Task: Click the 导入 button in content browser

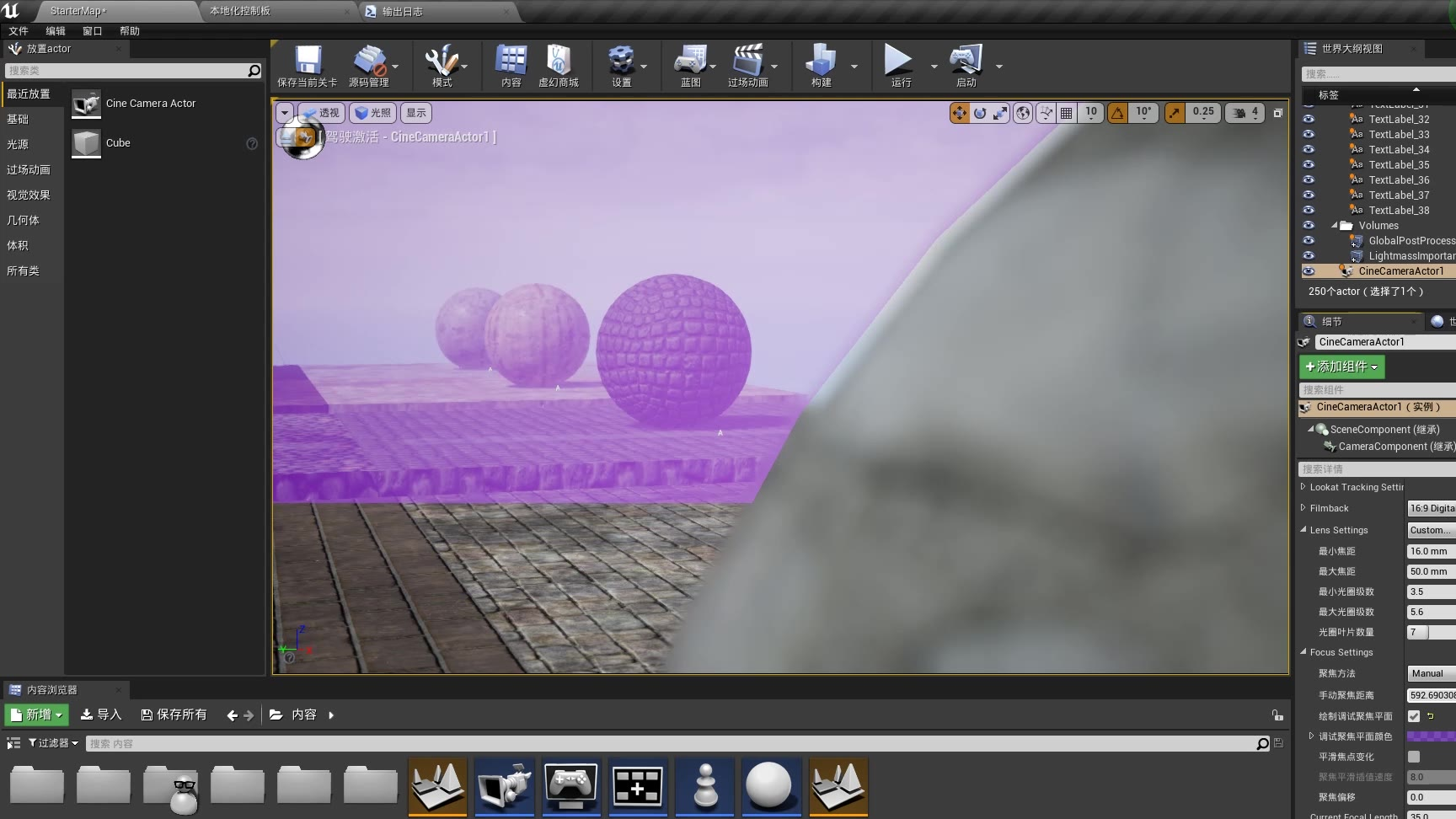Action: tap(101, 715)
